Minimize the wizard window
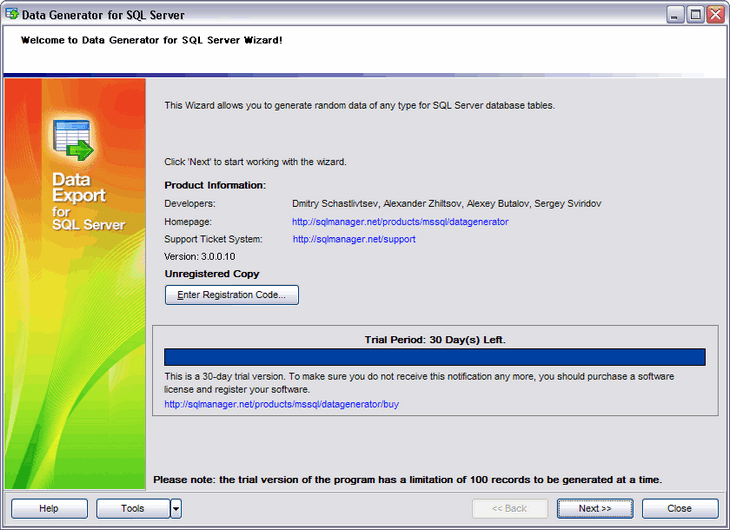 (675, 14)
